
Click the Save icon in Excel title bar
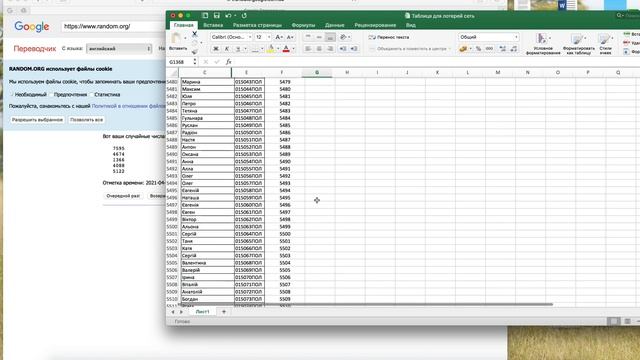[216, 16]
